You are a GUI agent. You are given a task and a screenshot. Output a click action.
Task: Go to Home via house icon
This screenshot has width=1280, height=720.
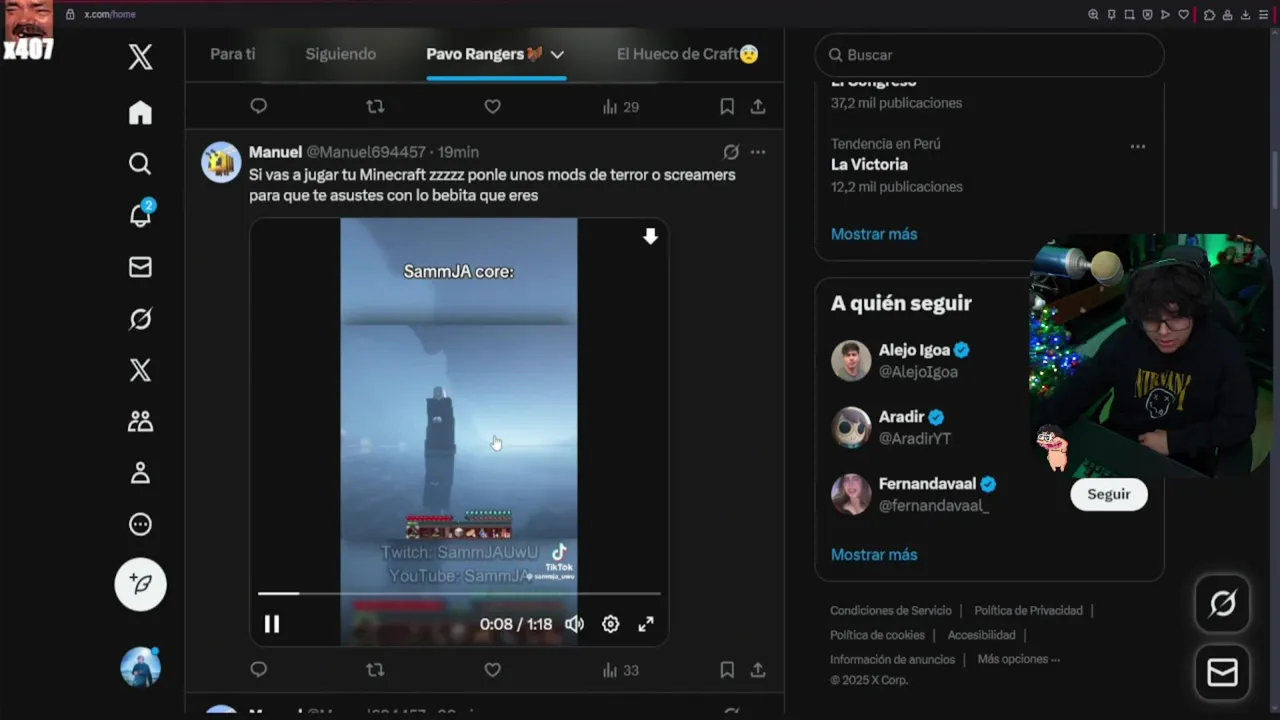(x=140, y=112)
